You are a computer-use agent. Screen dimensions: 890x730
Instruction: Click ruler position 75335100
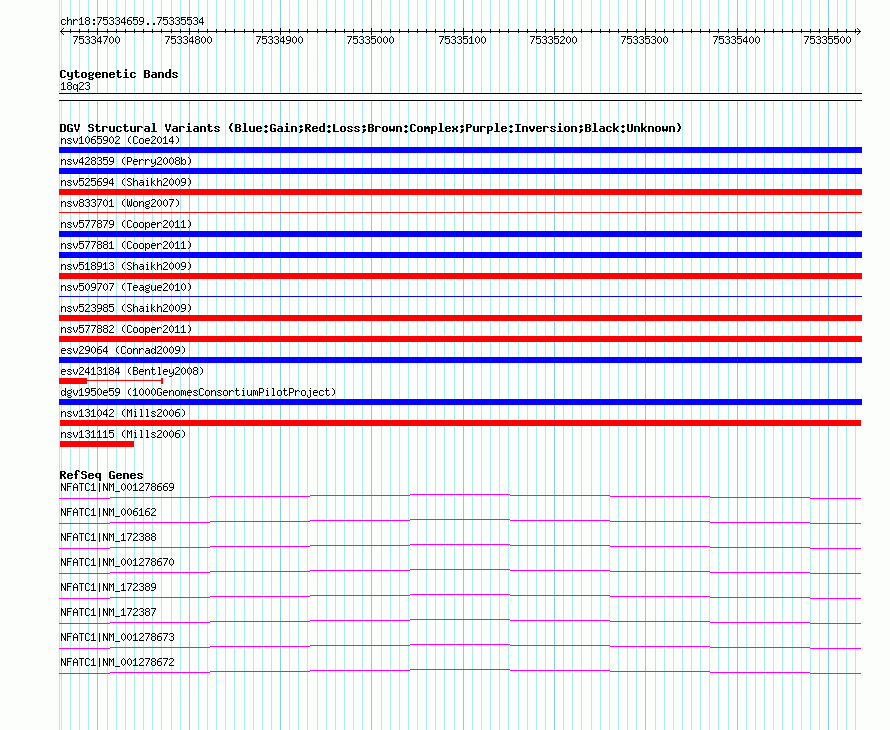462,40
